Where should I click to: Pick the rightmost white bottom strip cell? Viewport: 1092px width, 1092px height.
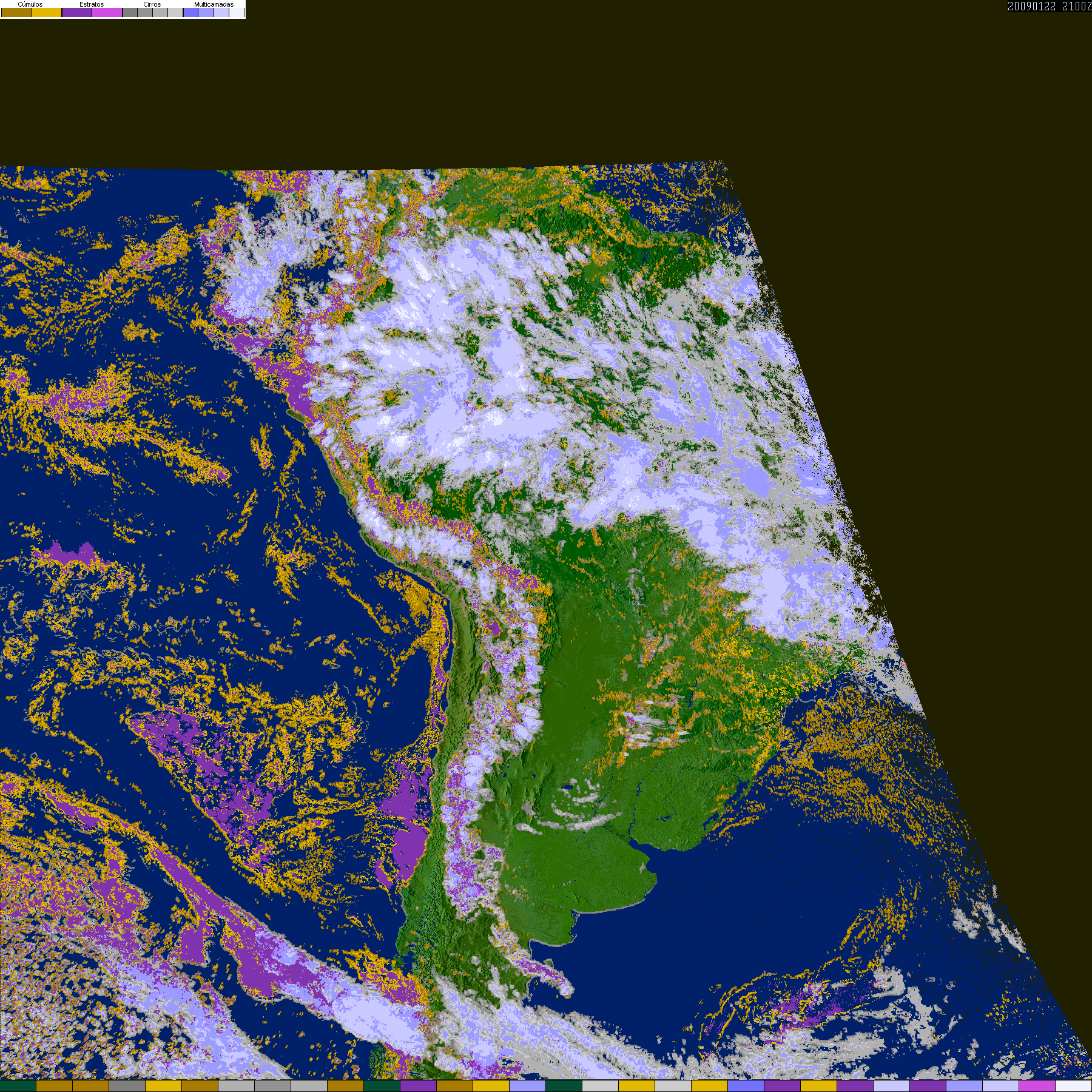tap(1074, 1086)
